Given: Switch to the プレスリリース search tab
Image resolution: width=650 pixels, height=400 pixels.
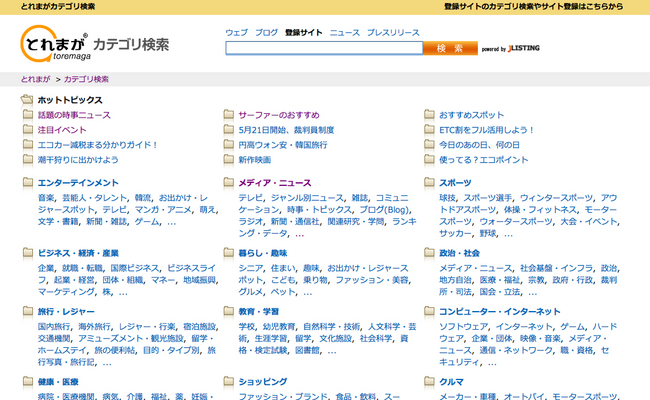Looking at the screenshot, I should (x=393, y=32).
